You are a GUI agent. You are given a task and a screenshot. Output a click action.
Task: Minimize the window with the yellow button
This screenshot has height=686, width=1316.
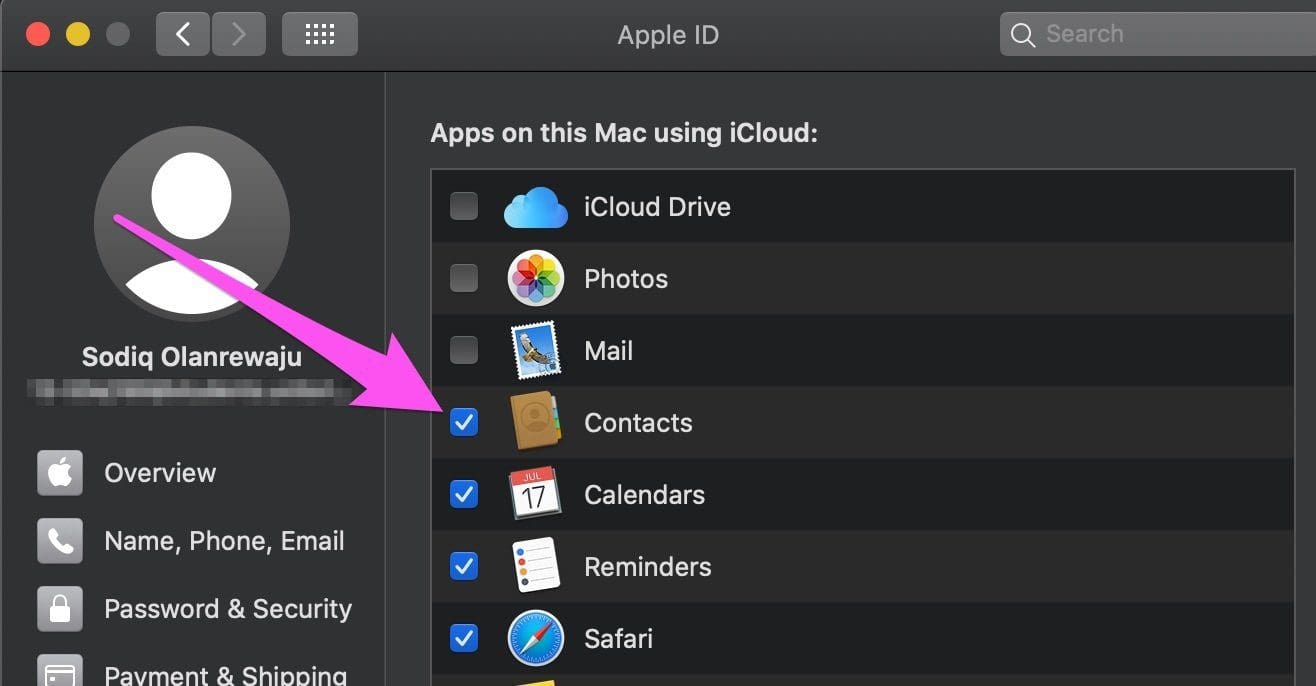(x=78, y=35)
